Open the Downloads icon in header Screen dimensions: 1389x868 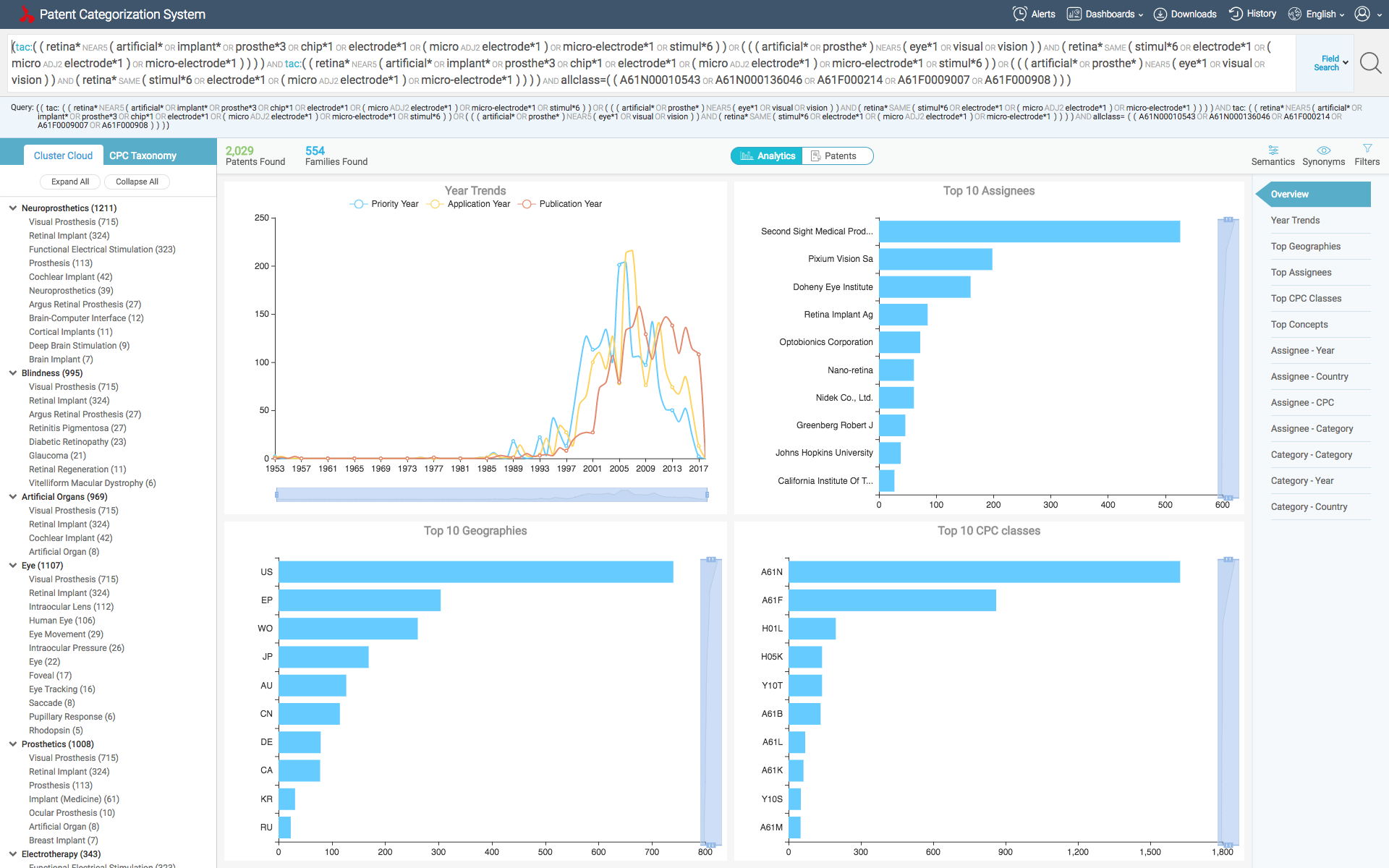click(1160, 14)
